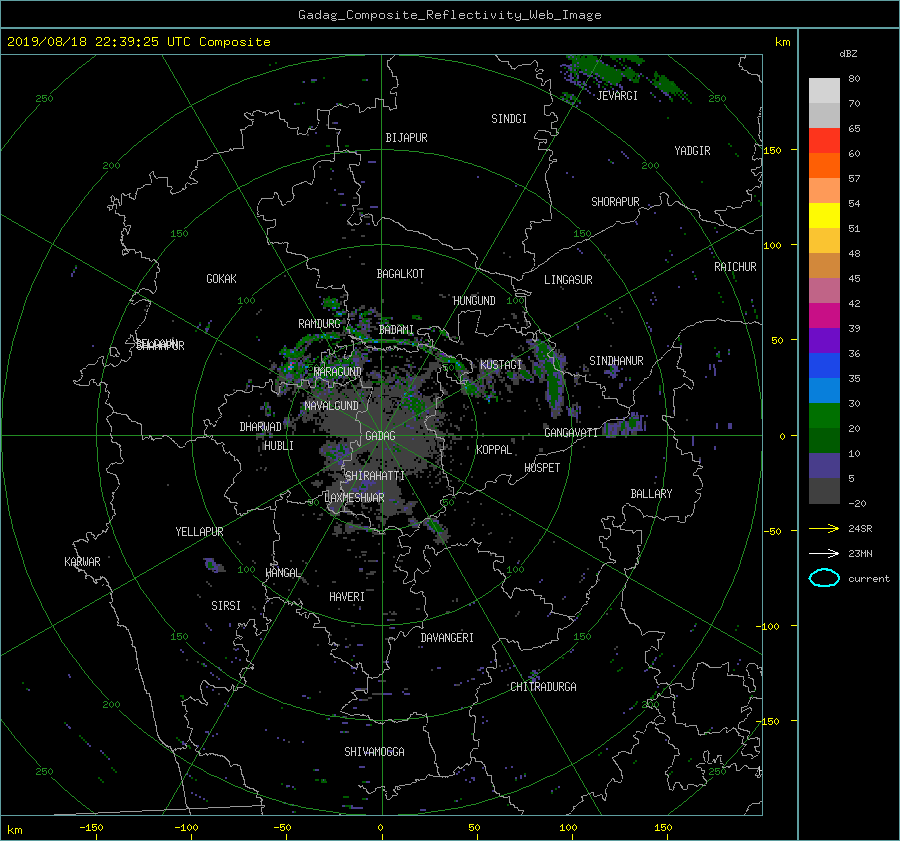Image resolution: width=900 pixels, height=841 pixels.
Task: Click the red 65 dBZ color swatch
Action: tap(824, 140)
